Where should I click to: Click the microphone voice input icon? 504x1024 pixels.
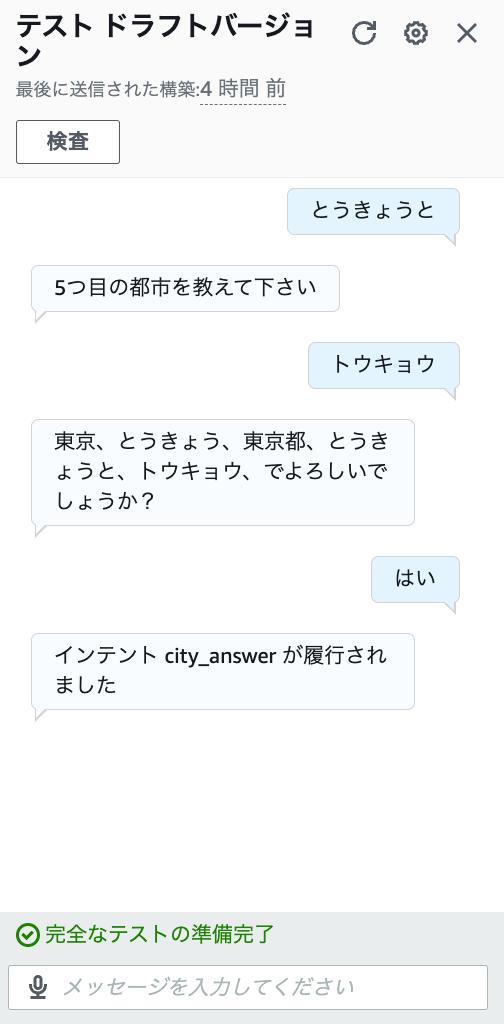click(39, 987)
